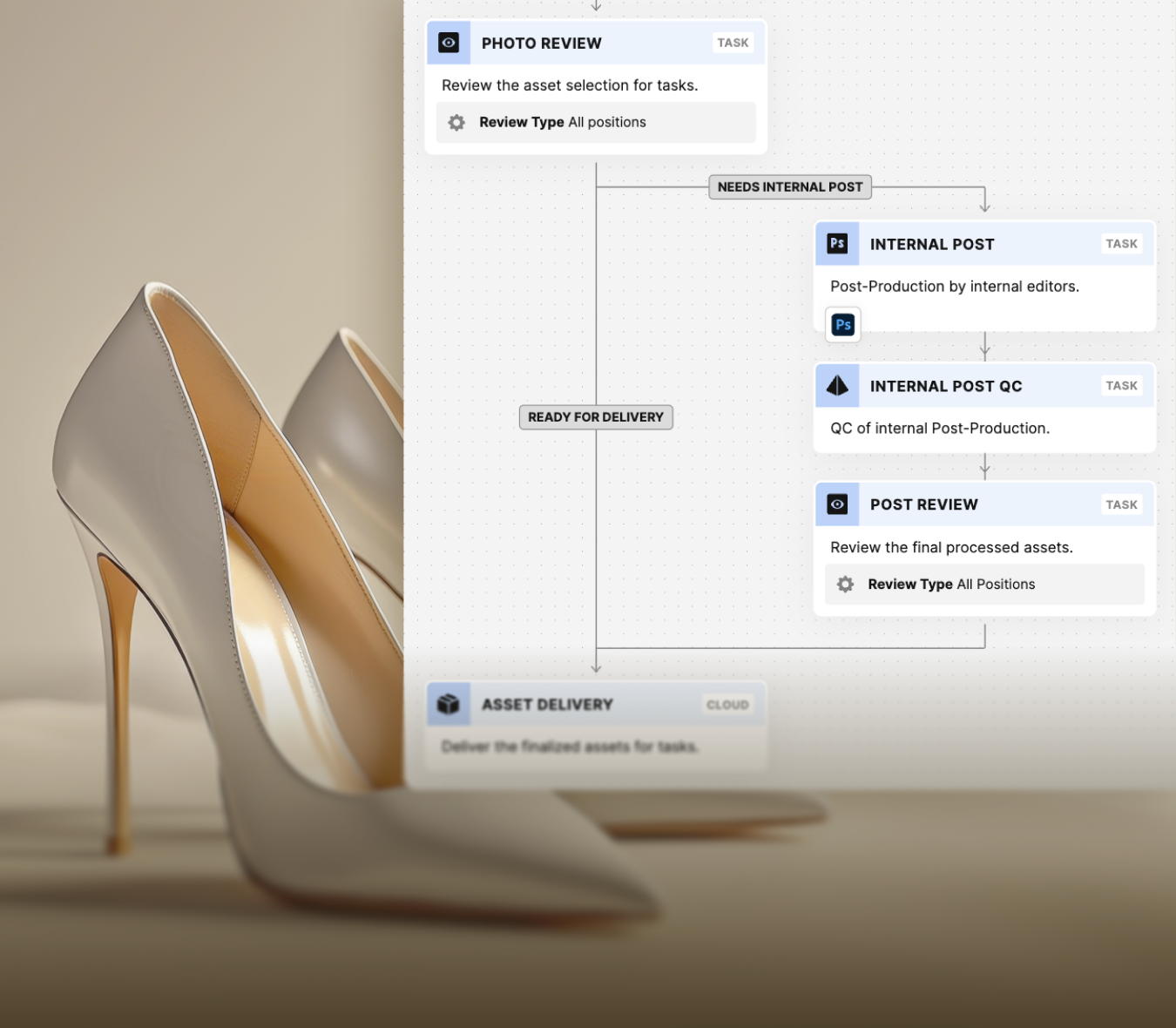1176x1028 pixels.
Task: Click the small Photoshop badge below Internal Post description
Action: [x=842, y=325]
